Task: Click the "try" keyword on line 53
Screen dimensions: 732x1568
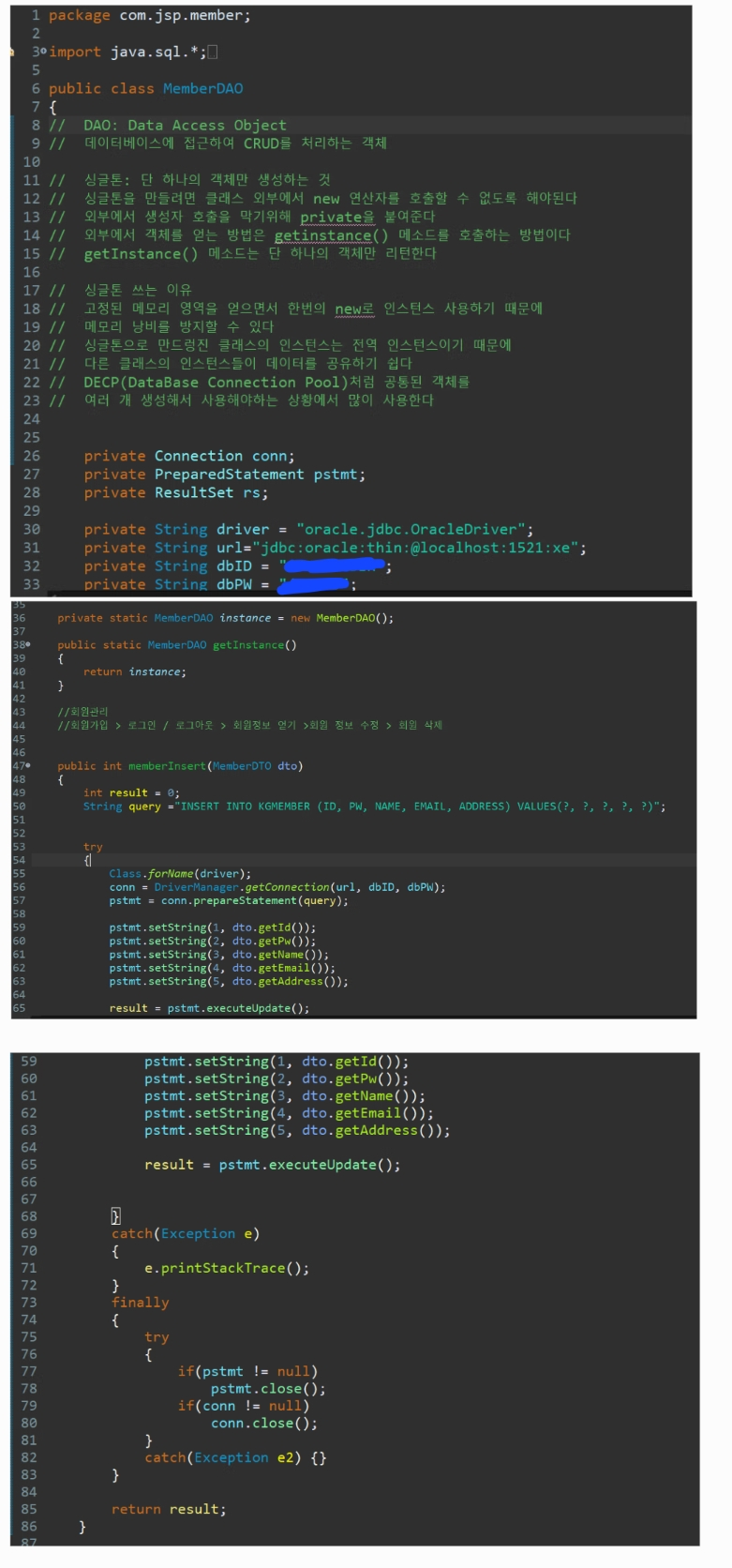Action: pos(93,847)
